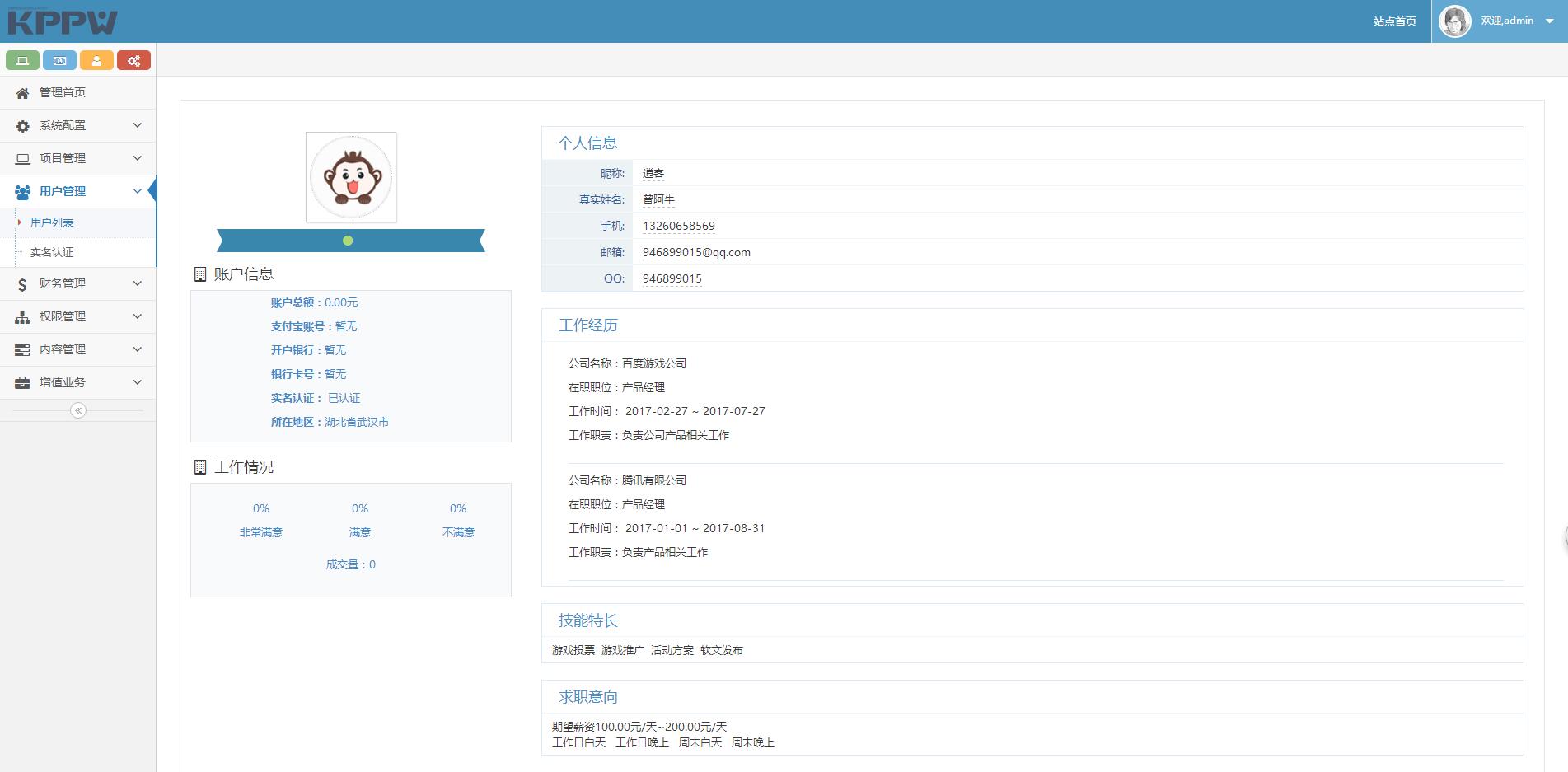Screen dimensions: 1568x772
Task: Collapse the 用户管理 menu chevron
Action: (x=138, y=191)
